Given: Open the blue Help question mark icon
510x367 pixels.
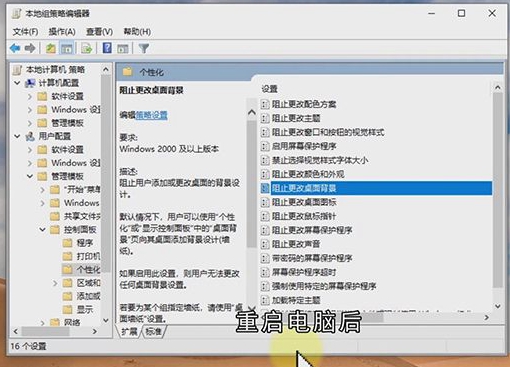Looking at the screenshot, I should (107, 48).
